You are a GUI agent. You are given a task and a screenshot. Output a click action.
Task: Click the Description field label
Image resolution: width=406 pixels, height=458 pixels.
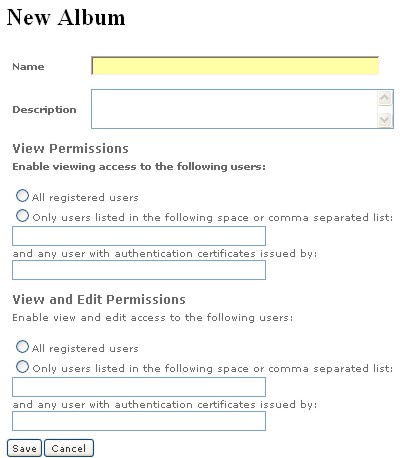44,110
